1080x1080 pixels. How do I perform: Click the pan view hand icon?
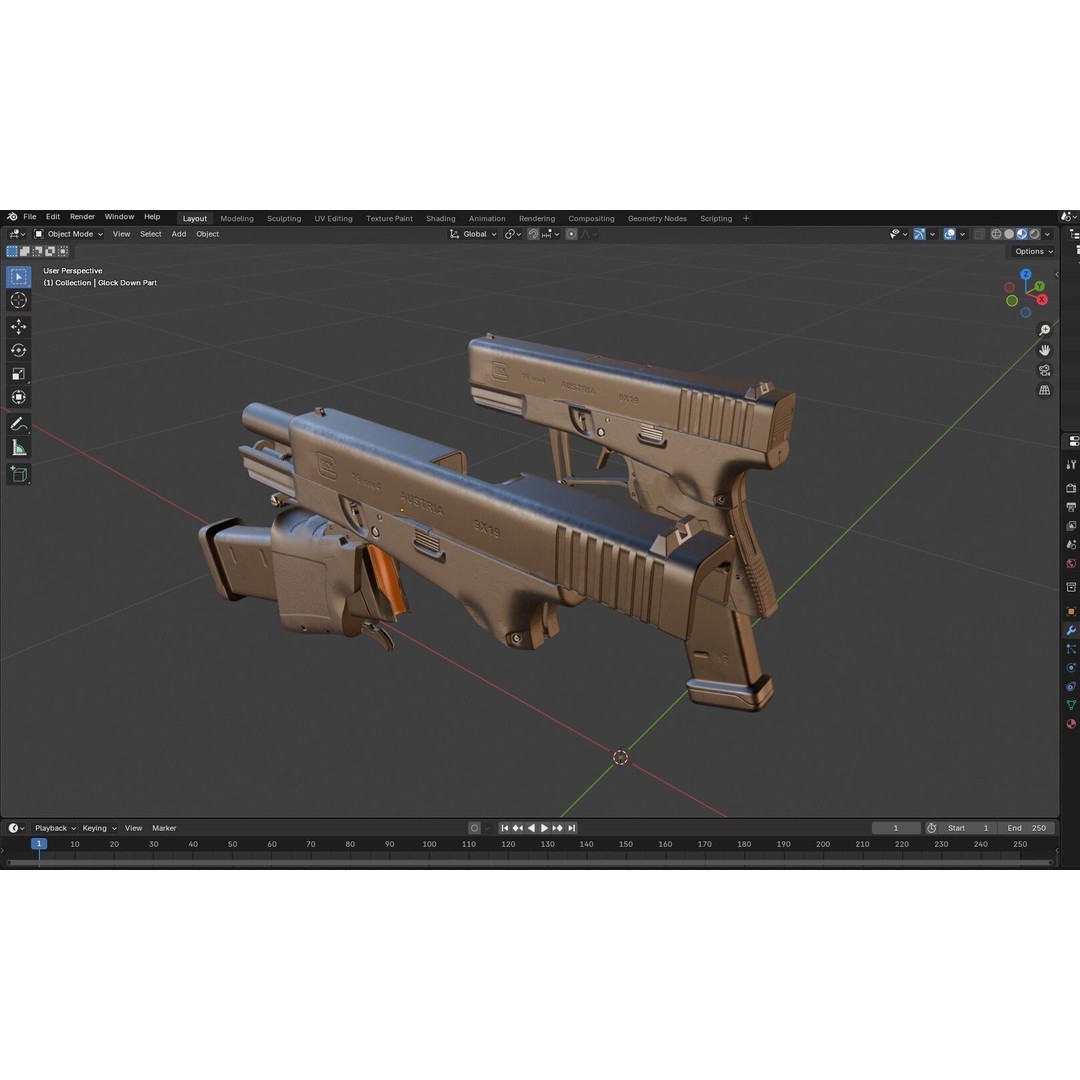click(x=1044, y=351)
